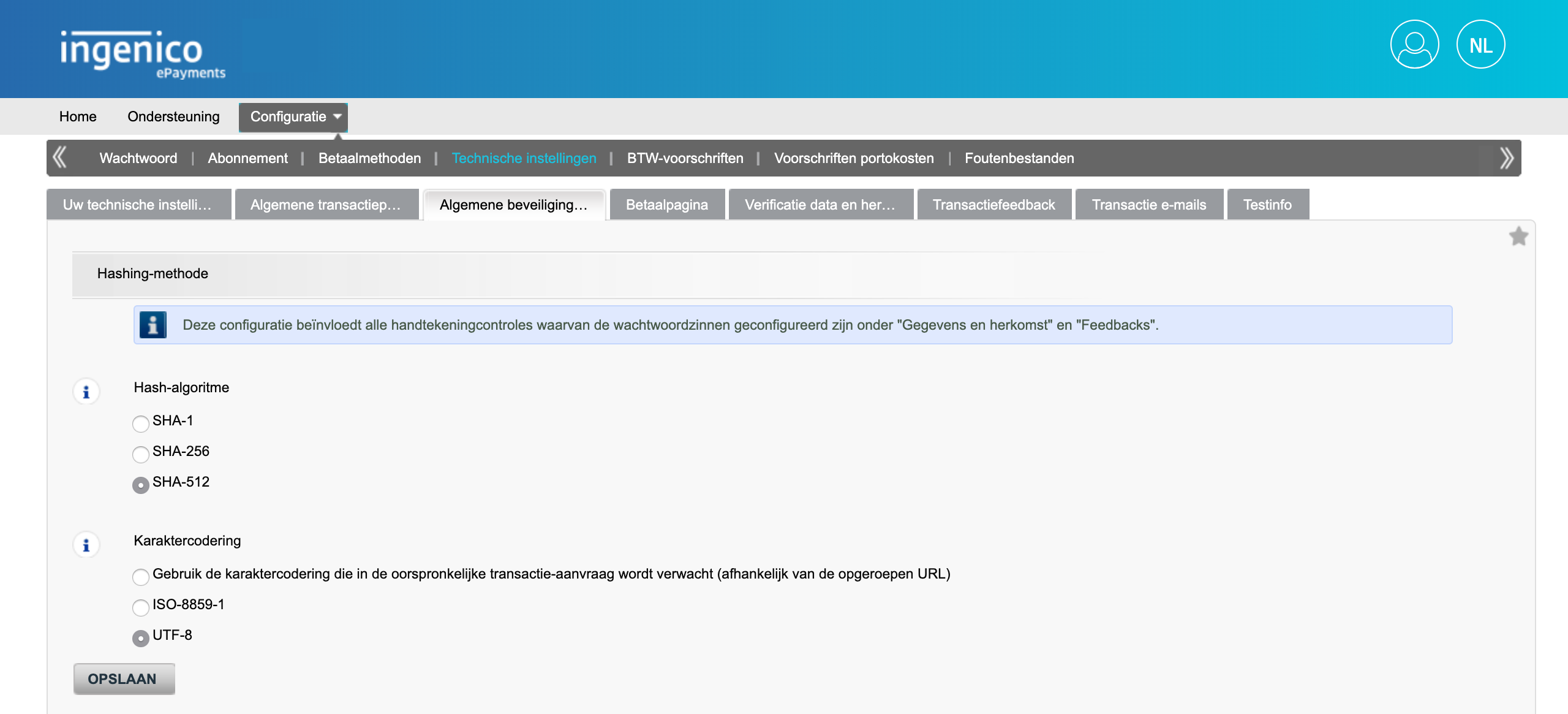
Task: Mark page as favorite with star icon
Action: pos(1518,236)
